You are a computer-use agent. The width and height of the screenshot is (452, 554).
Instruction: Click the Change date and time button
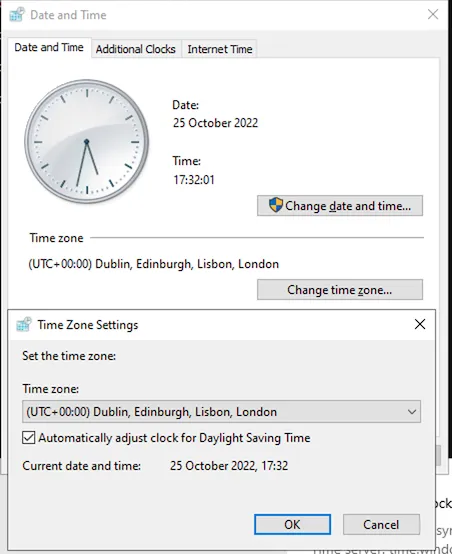coord(340,205)
